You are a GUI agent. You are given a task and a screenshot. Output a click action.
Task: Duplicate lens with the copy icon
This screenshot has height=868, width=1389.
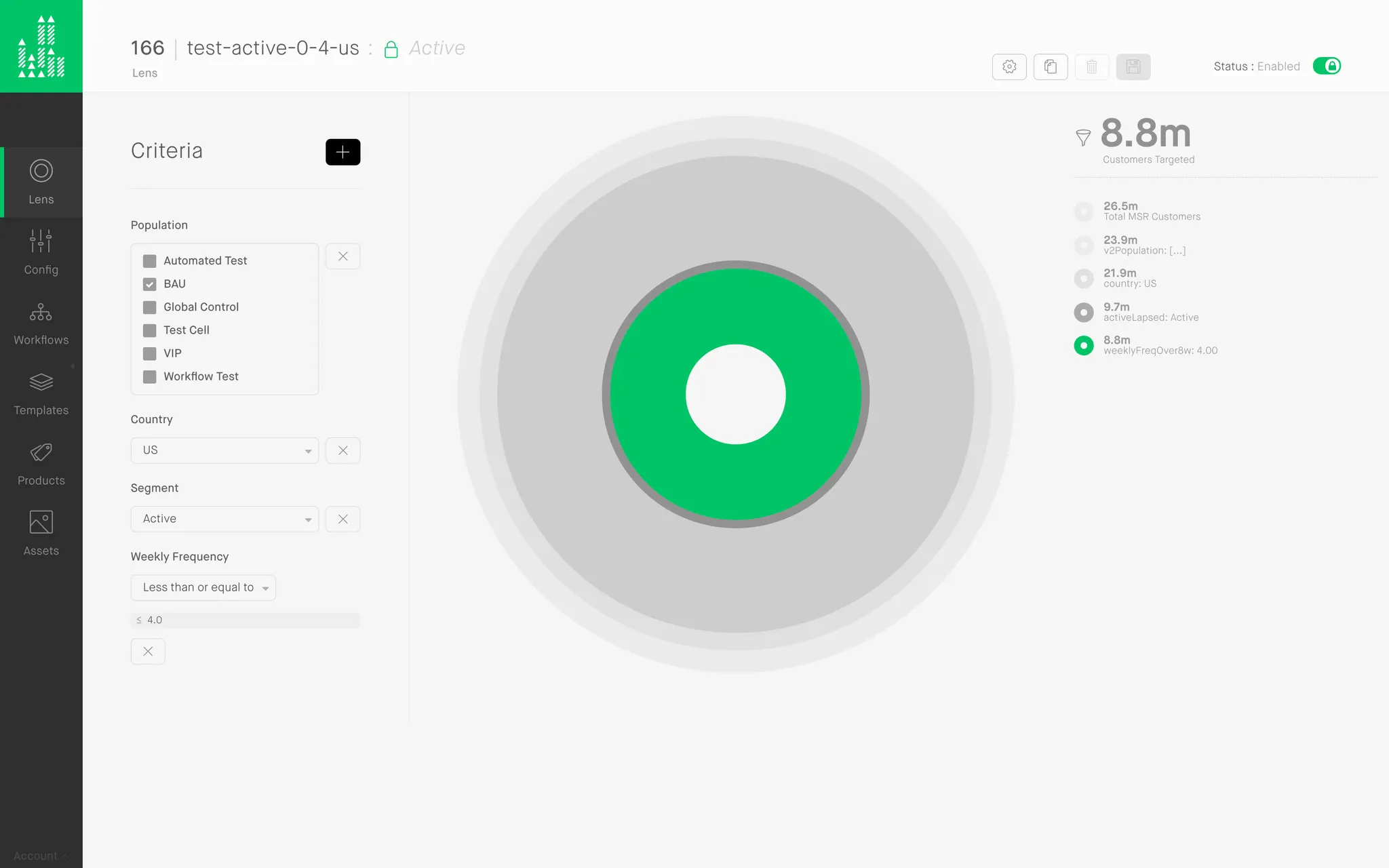point(1051,66)
